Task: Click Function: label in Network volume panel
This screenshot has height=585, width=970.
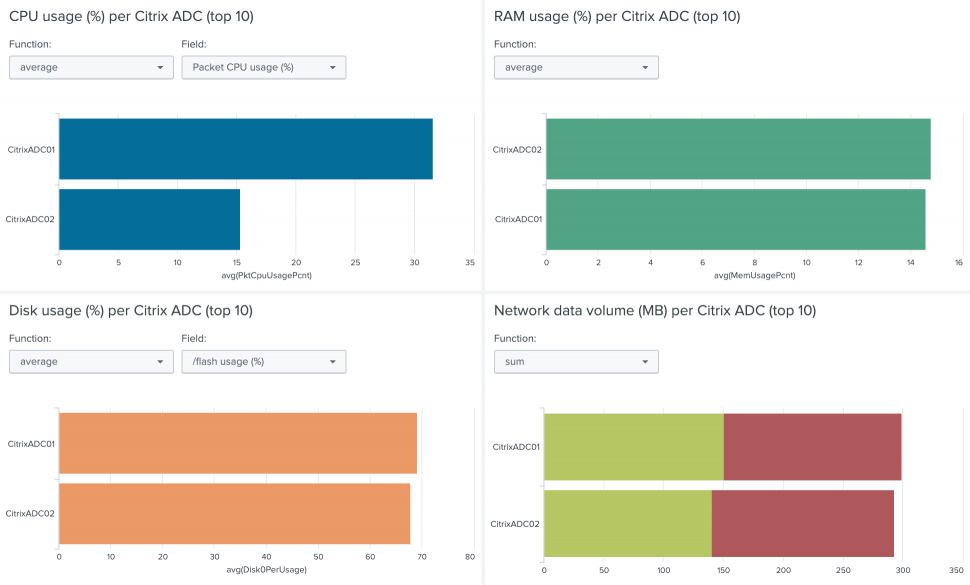Action: (515, 338)
